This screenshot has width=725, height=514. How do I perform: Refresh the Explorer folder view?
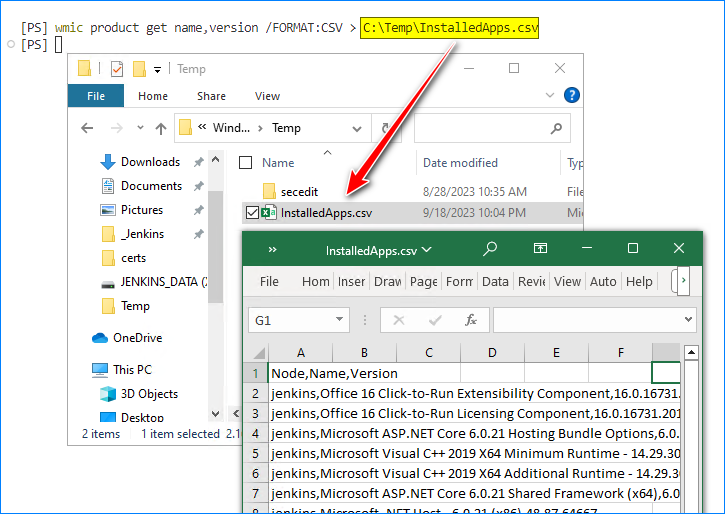point(386,128)
